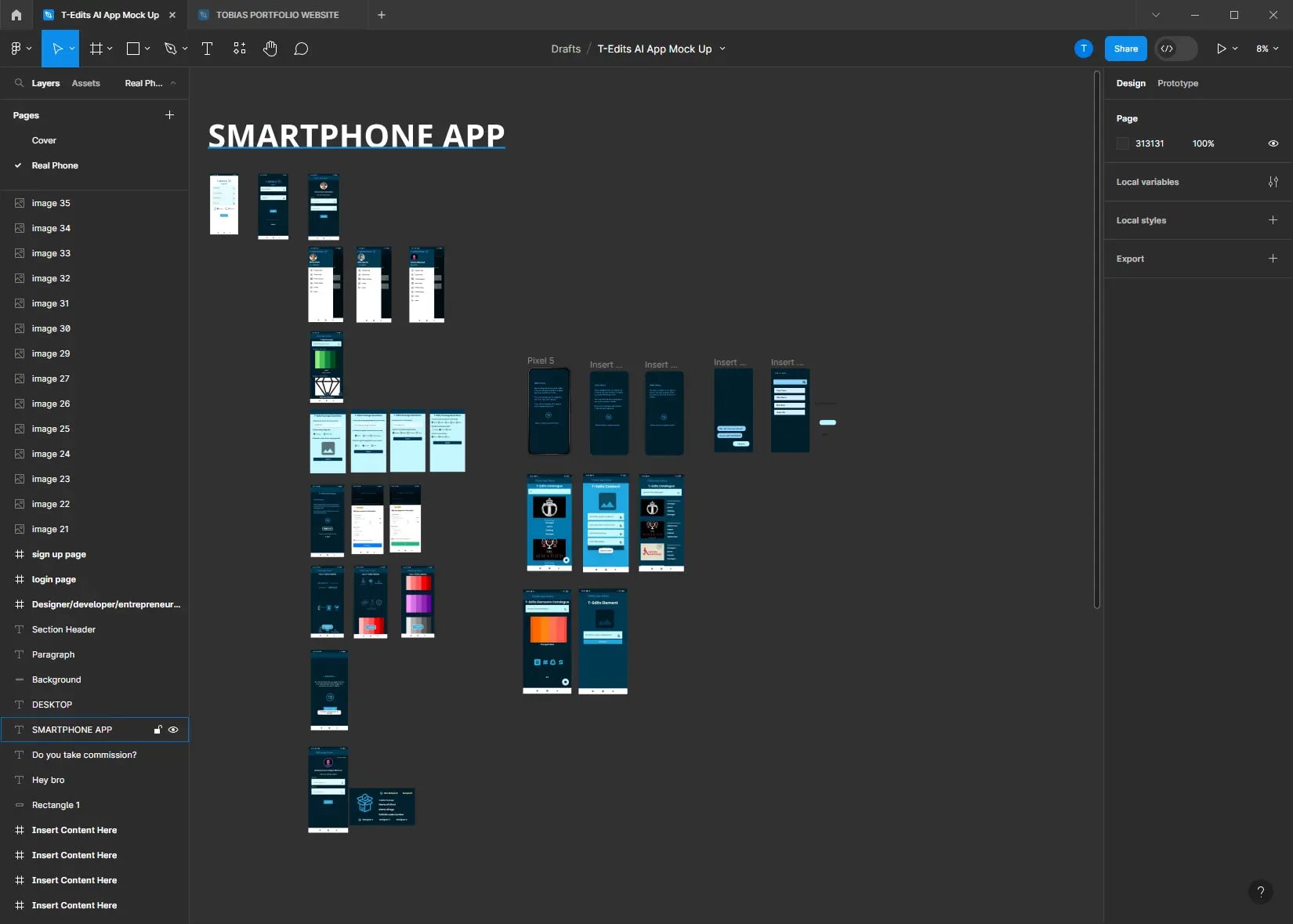Open the Figma main menu icon
This screenshot has width=1293, height=924.
(16, 49)
